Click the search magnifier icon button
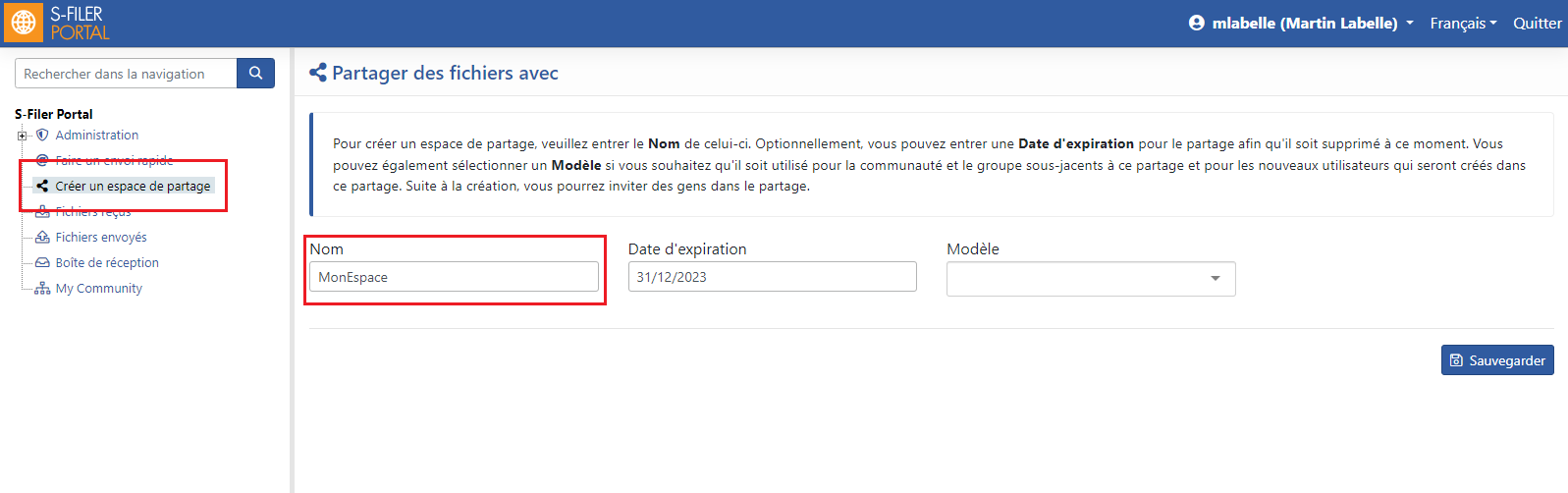The height and width of the screenshot is (493, 1568). tap(255, 73)
